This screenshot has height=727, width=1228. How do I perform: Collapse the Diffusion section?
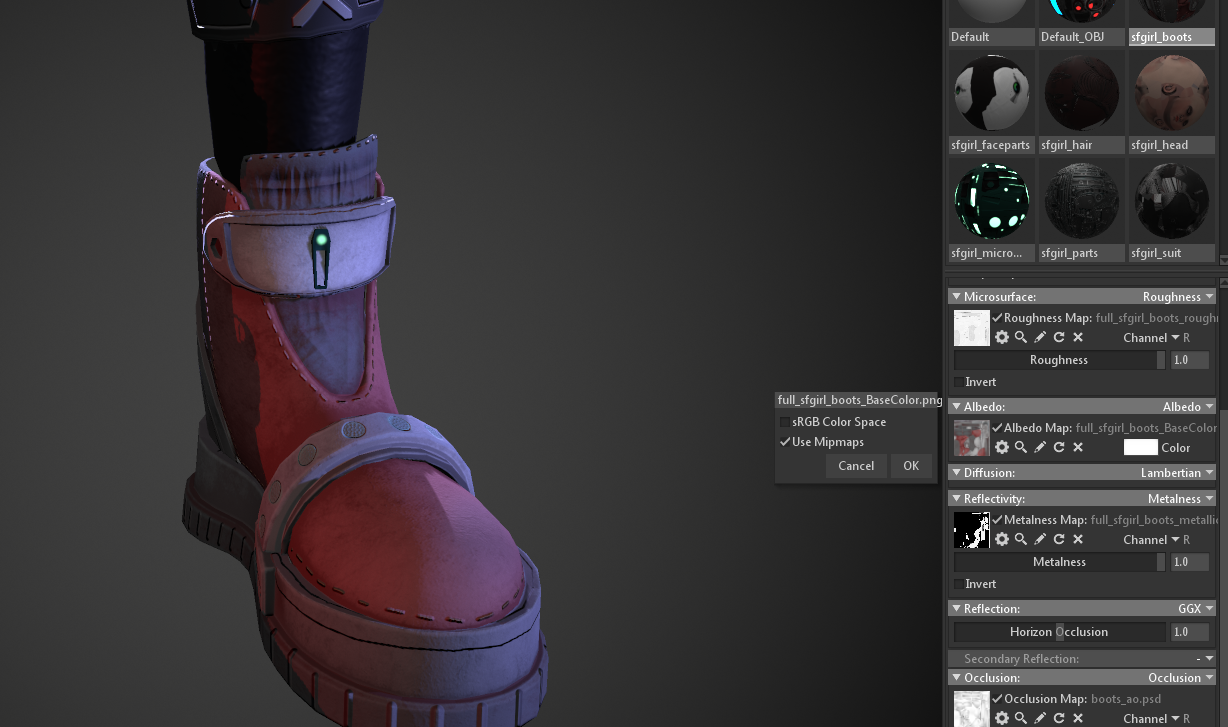(956, 473)
